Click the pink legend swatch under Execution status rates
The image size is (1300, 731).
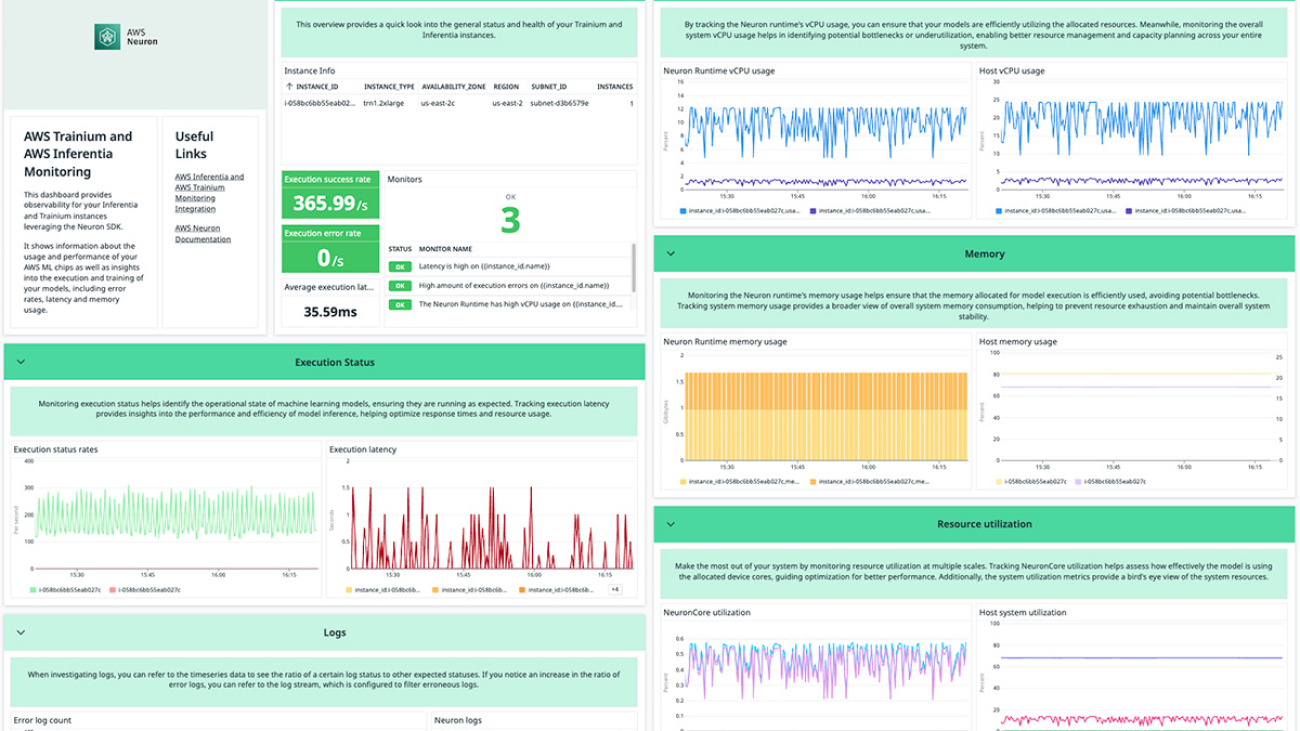click(113, 591)
